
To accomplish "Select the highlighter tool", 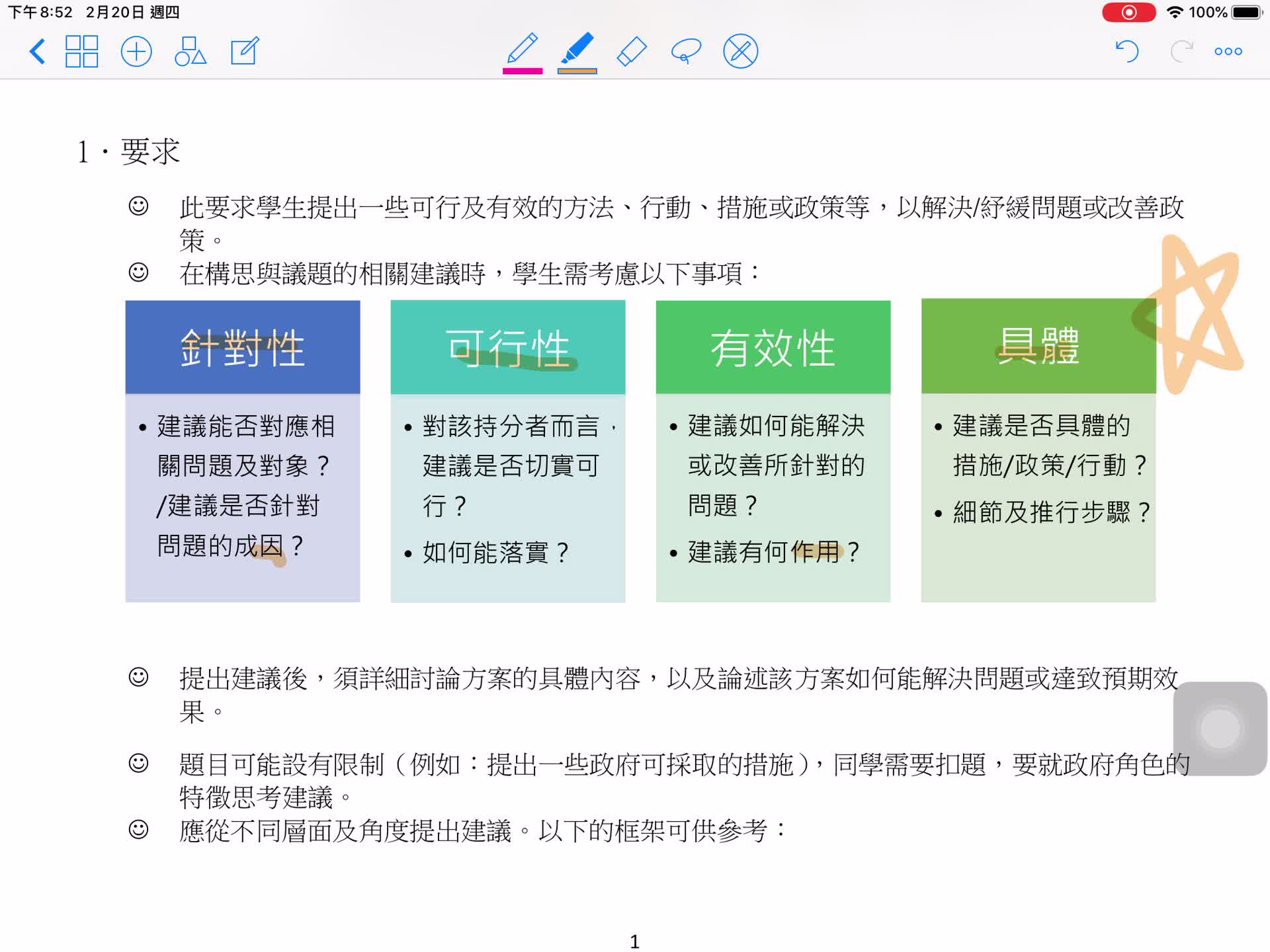I will [x=577, y=50].
